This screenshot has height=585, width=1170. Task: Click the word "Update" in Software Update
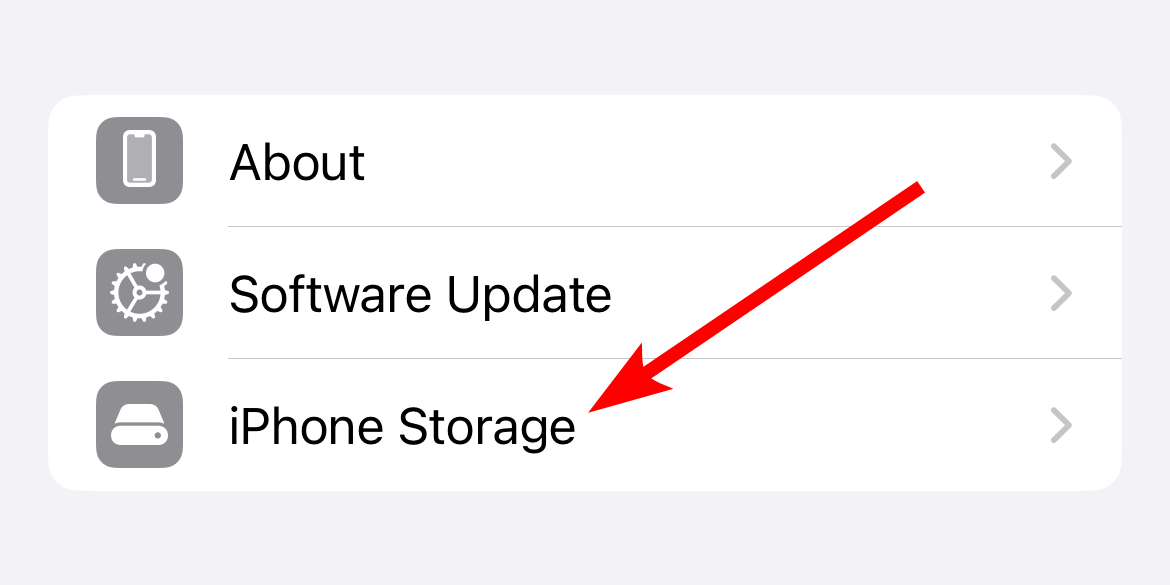click(529, 295)
